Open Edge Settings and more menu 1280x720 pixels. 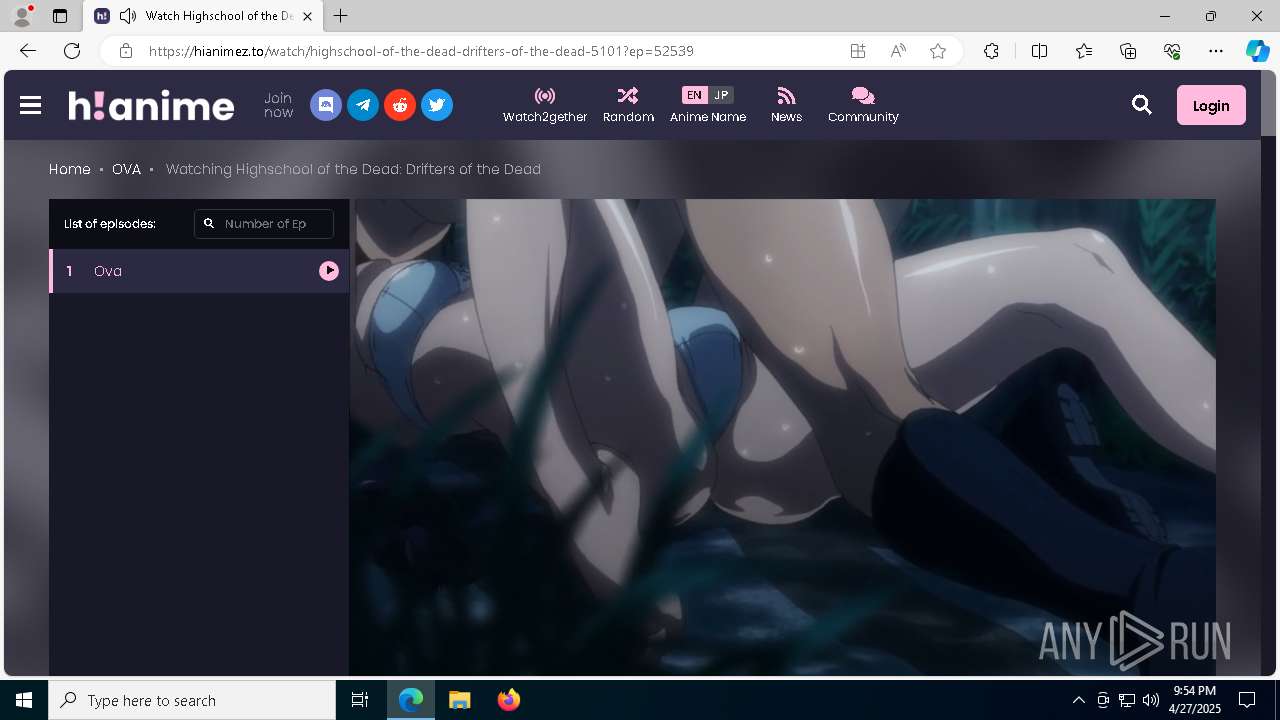[1216, 51]
